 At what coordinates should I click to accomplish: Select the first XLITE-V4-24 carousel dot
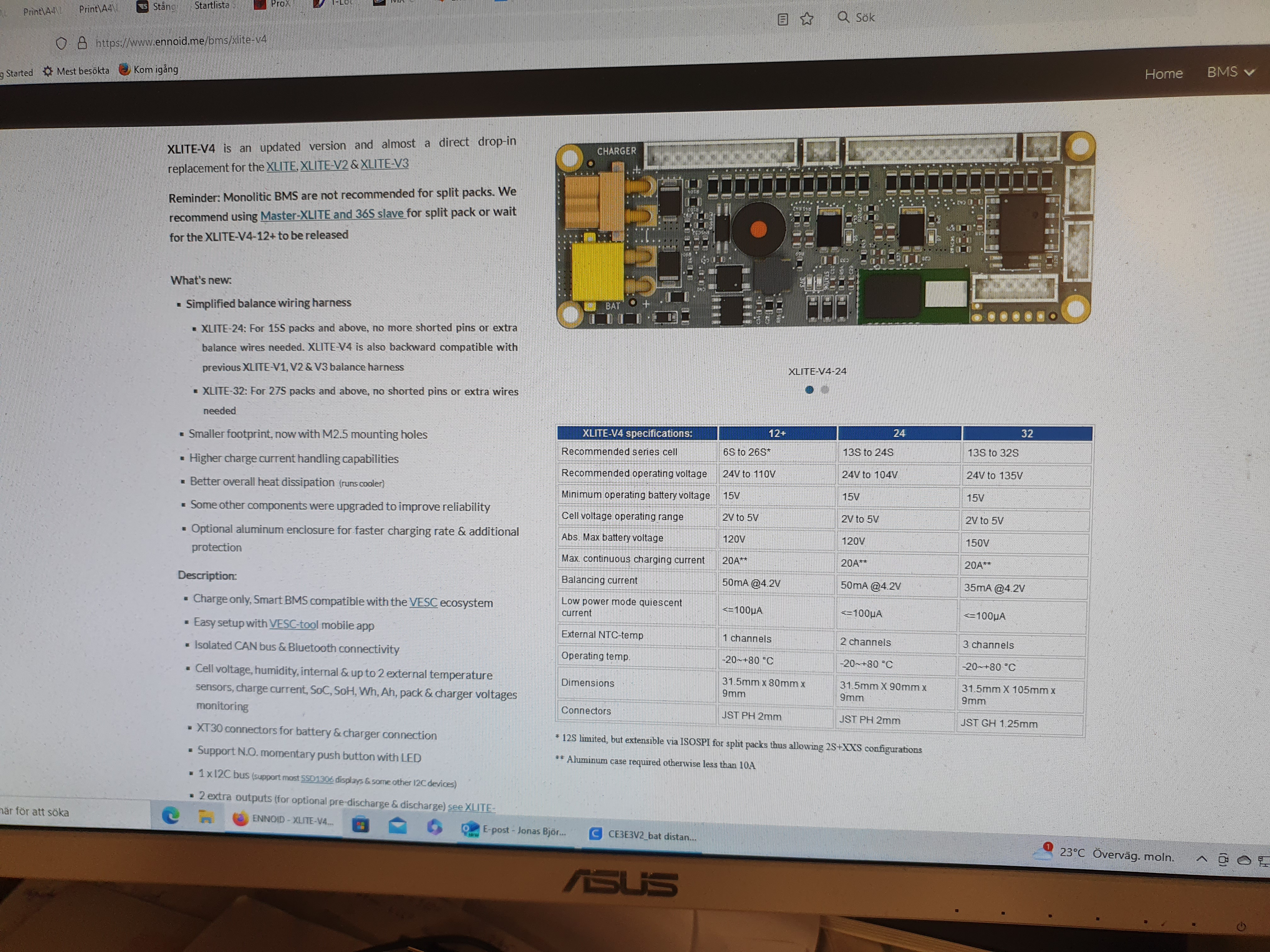coord(809,390)
